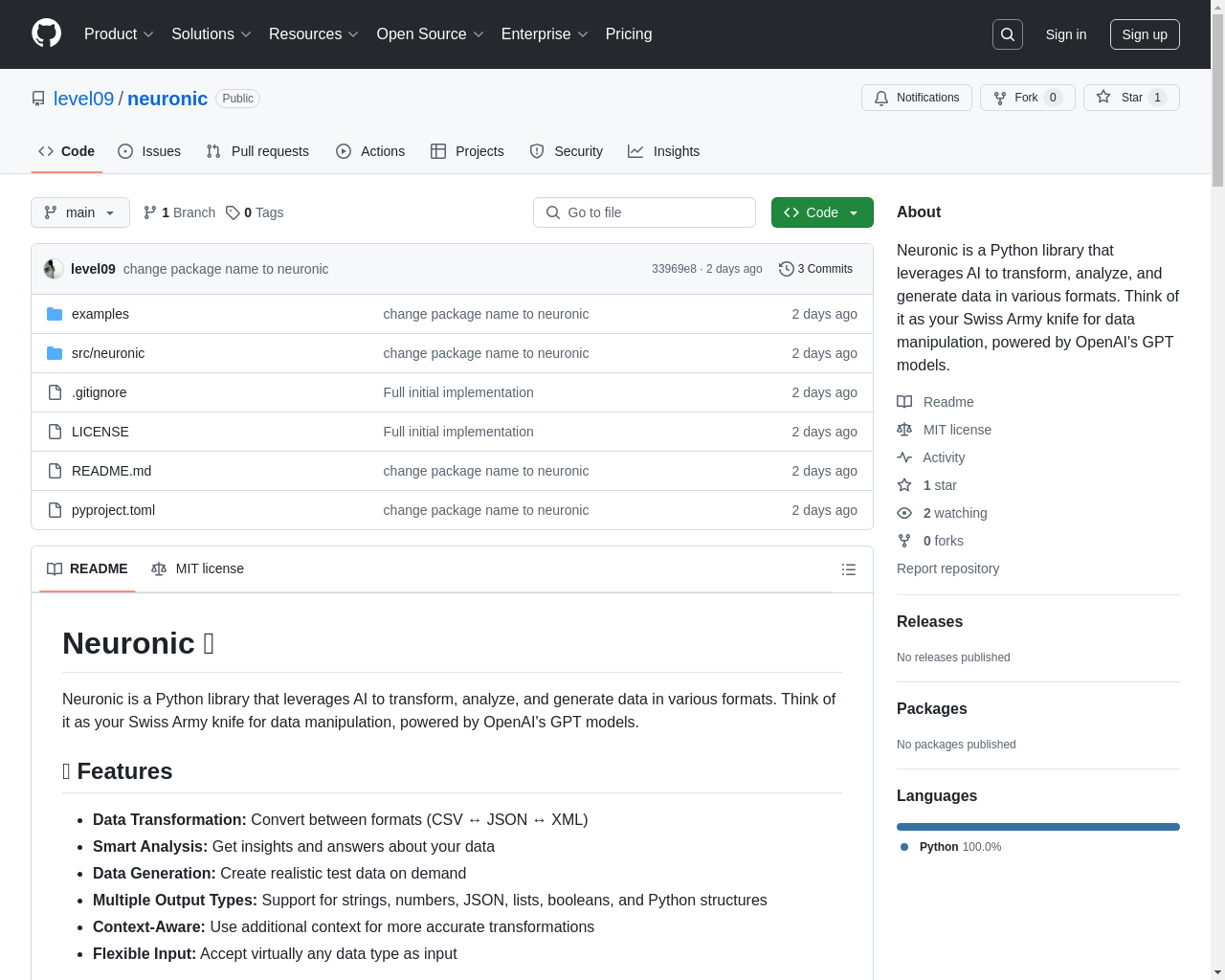Click the Sign in link
This screenshot has width=1225, height=980.
point(1066,34)
